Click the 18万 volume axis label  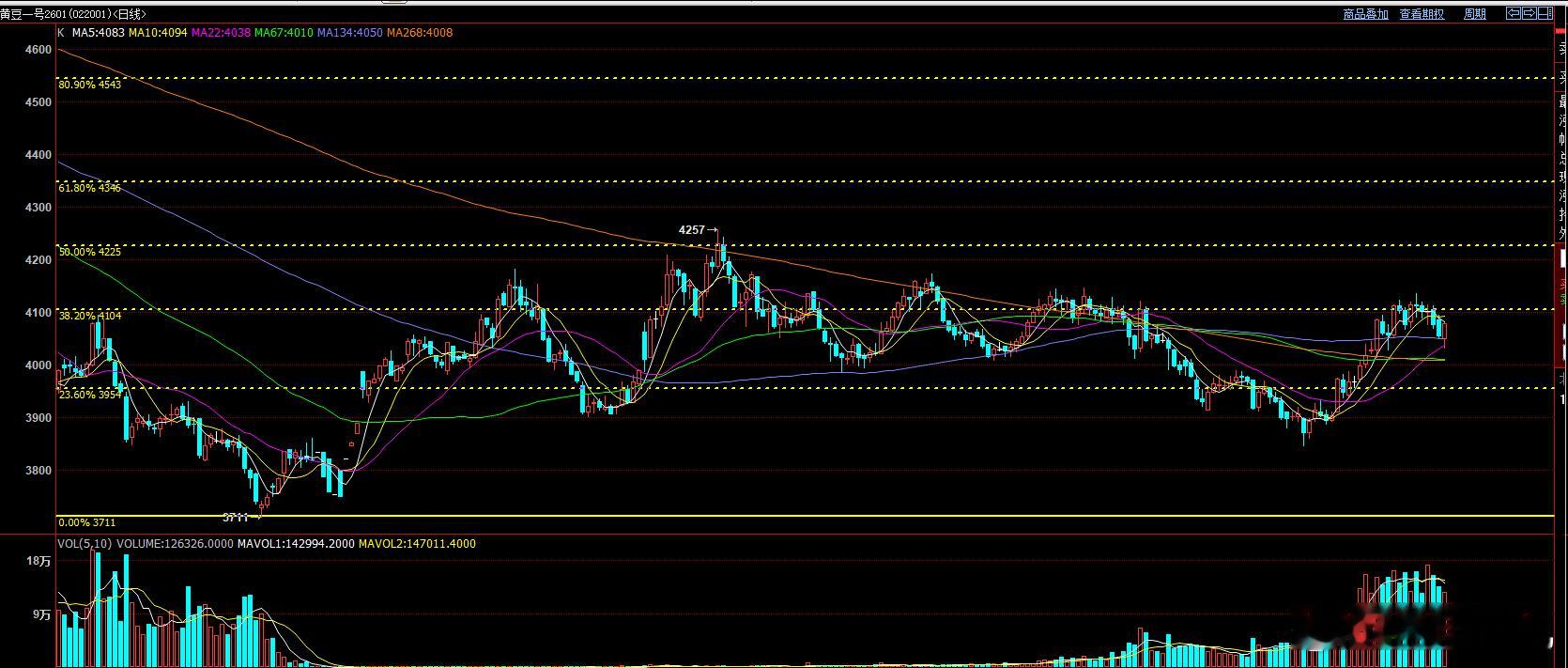tap(39, 561)
